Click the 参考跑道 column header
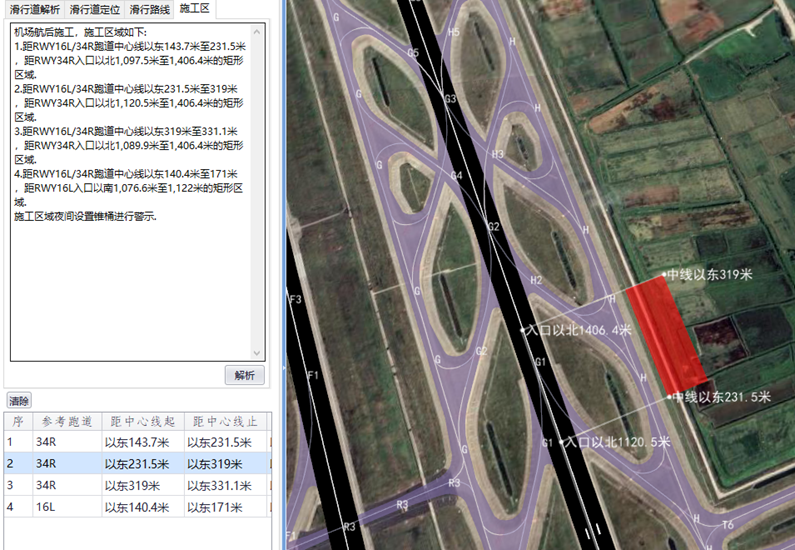The width and height of the screenshot is (795, 550). coord(66,421)
